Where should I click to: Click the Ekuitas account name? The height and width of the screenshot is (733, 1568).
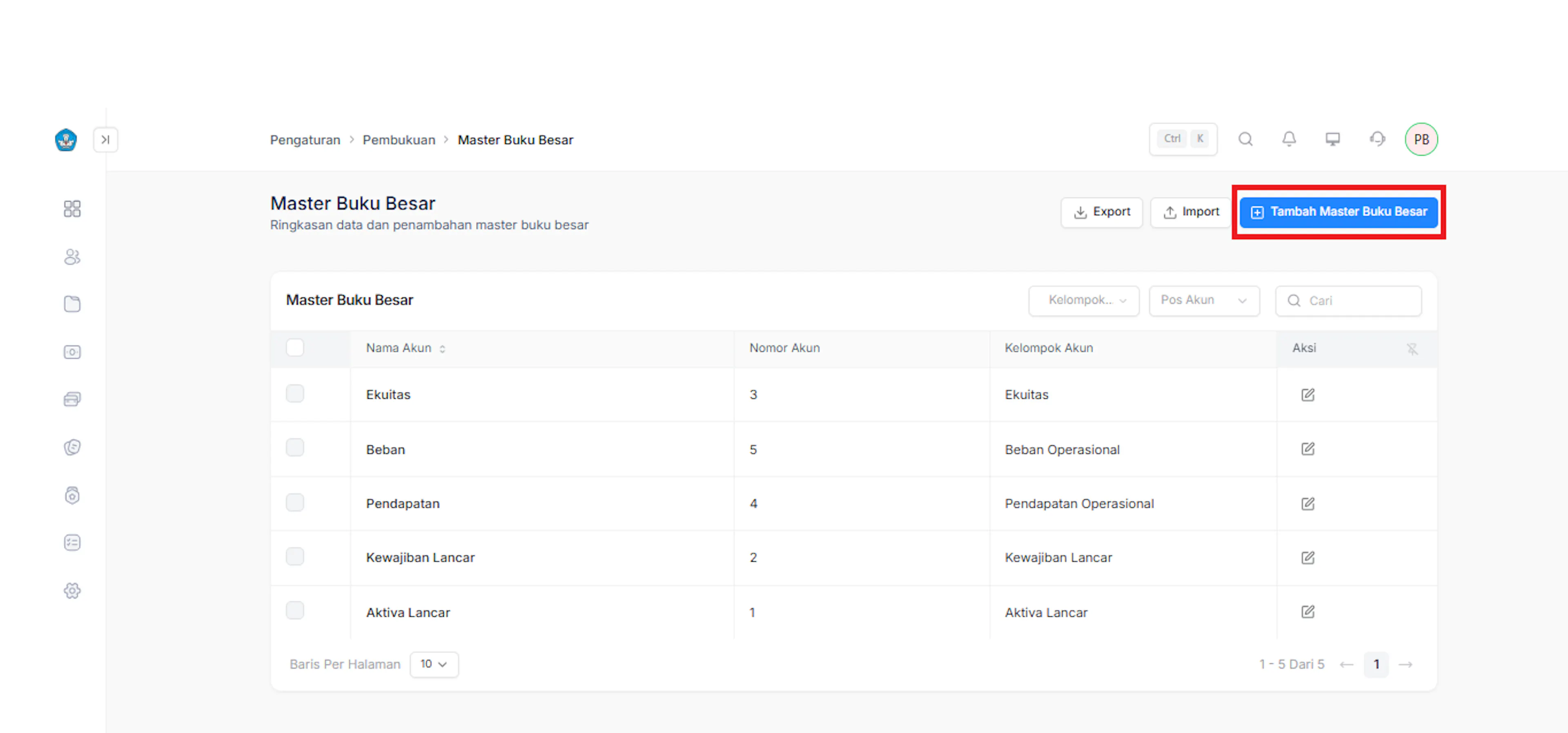tap(388, 395)
